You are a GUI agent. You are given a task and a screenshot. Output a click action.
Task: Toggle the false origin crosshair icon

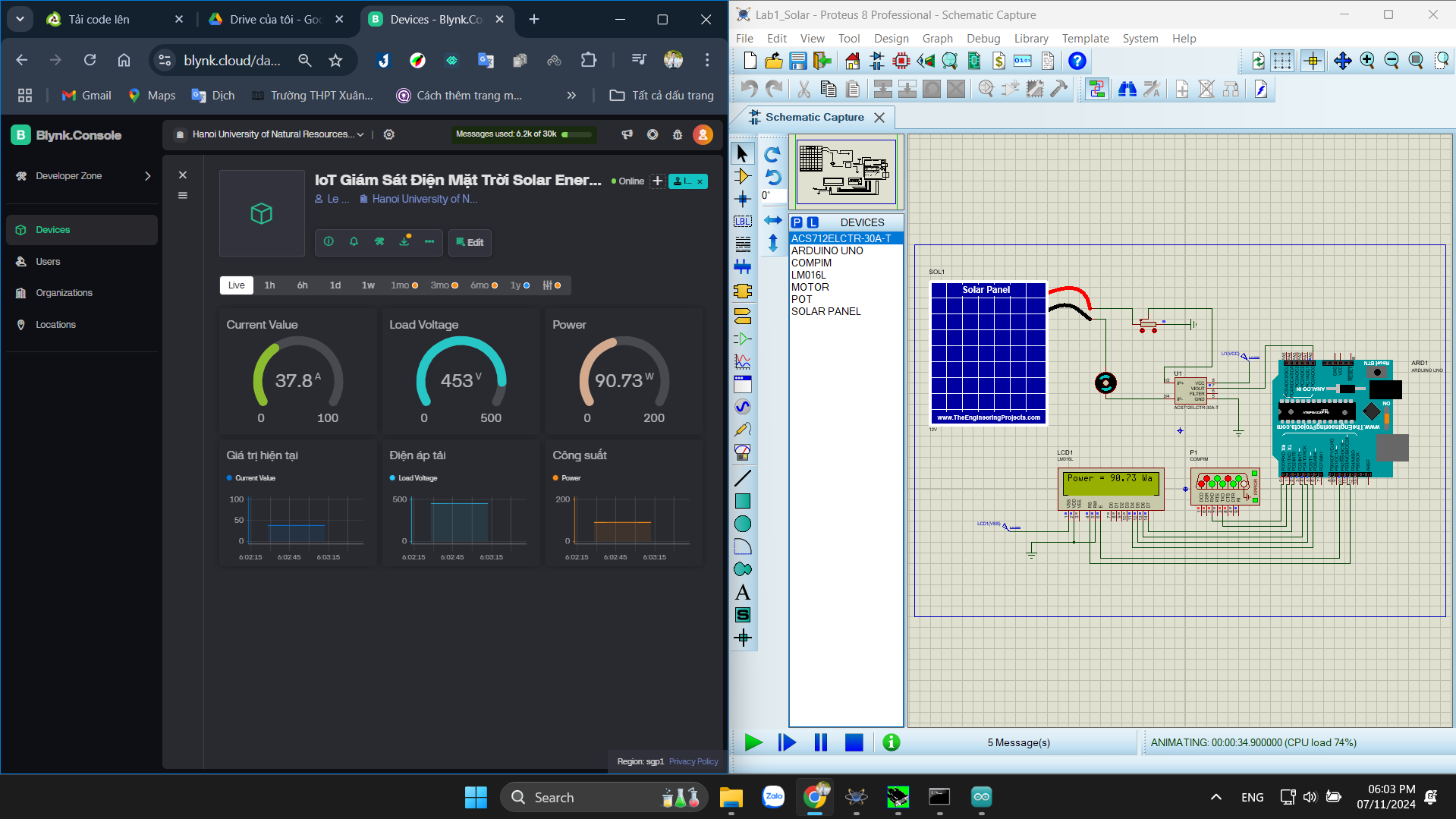1313,61
